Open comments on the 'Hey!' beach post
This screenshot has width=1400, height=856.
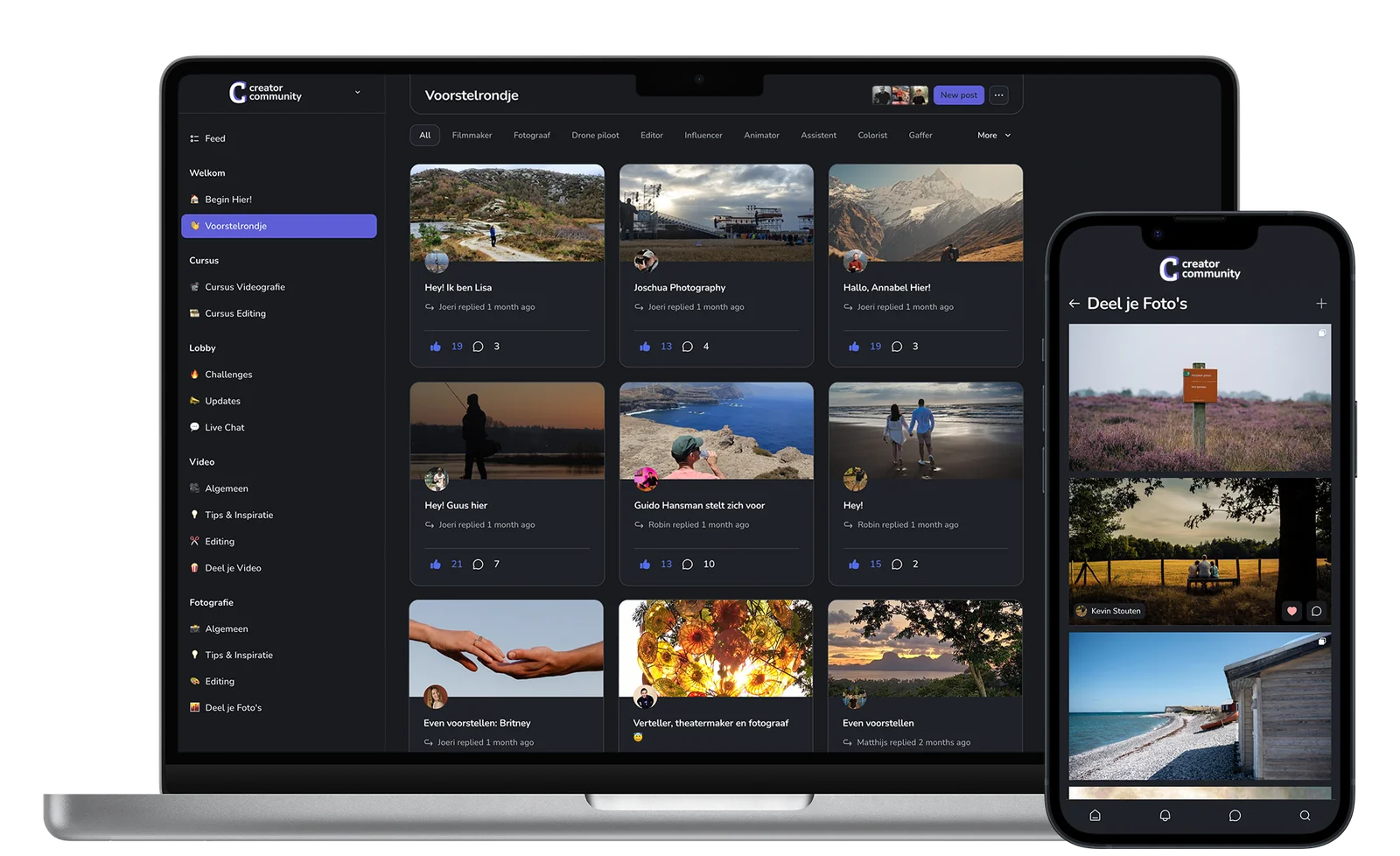(897, 565)
